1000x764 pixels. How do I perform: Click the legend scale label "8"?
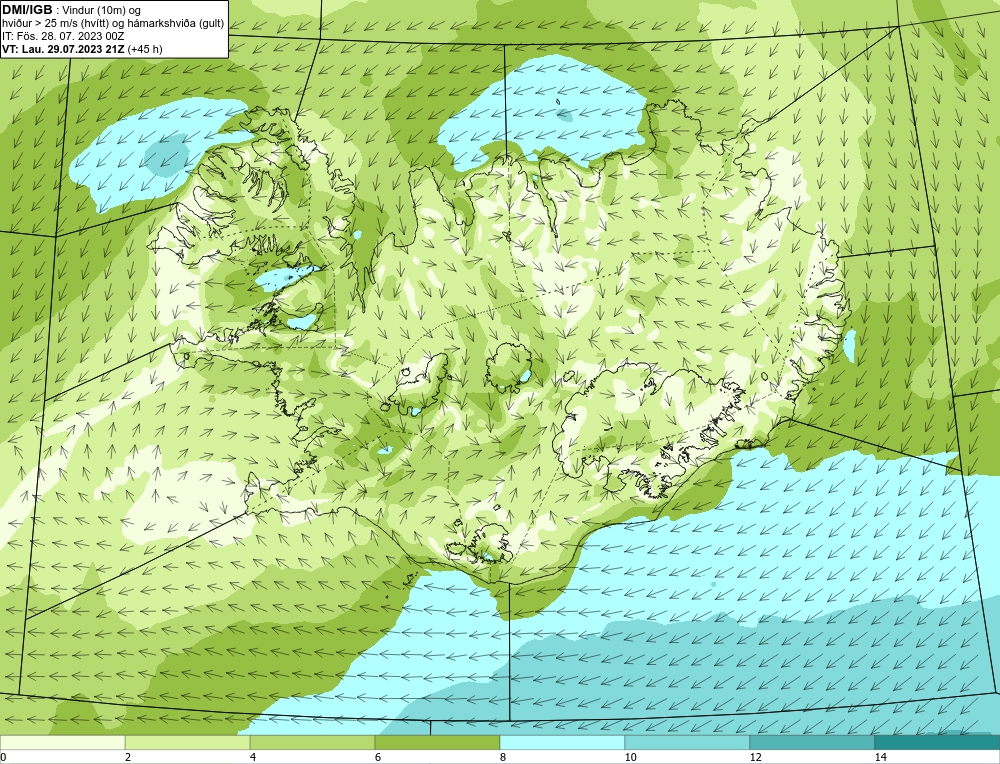point(503,757)
